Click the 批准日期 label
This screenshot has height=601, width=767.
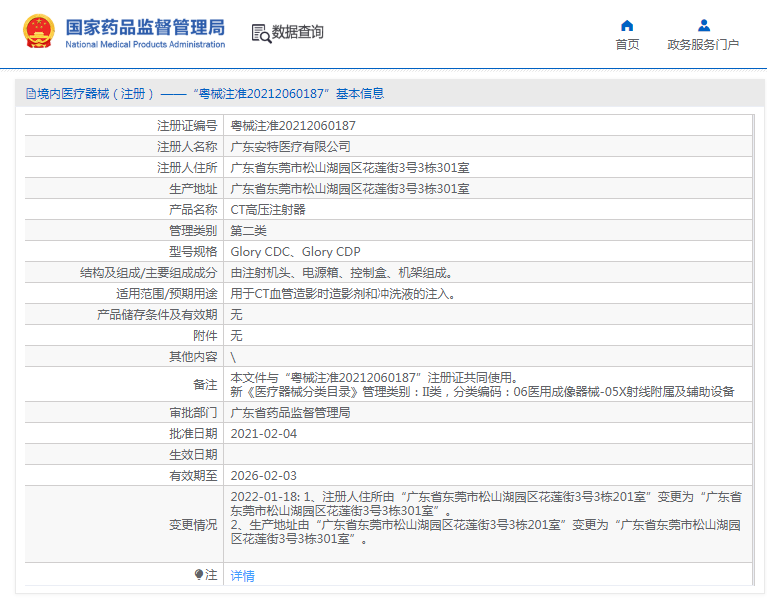click(x=193, y=434)
